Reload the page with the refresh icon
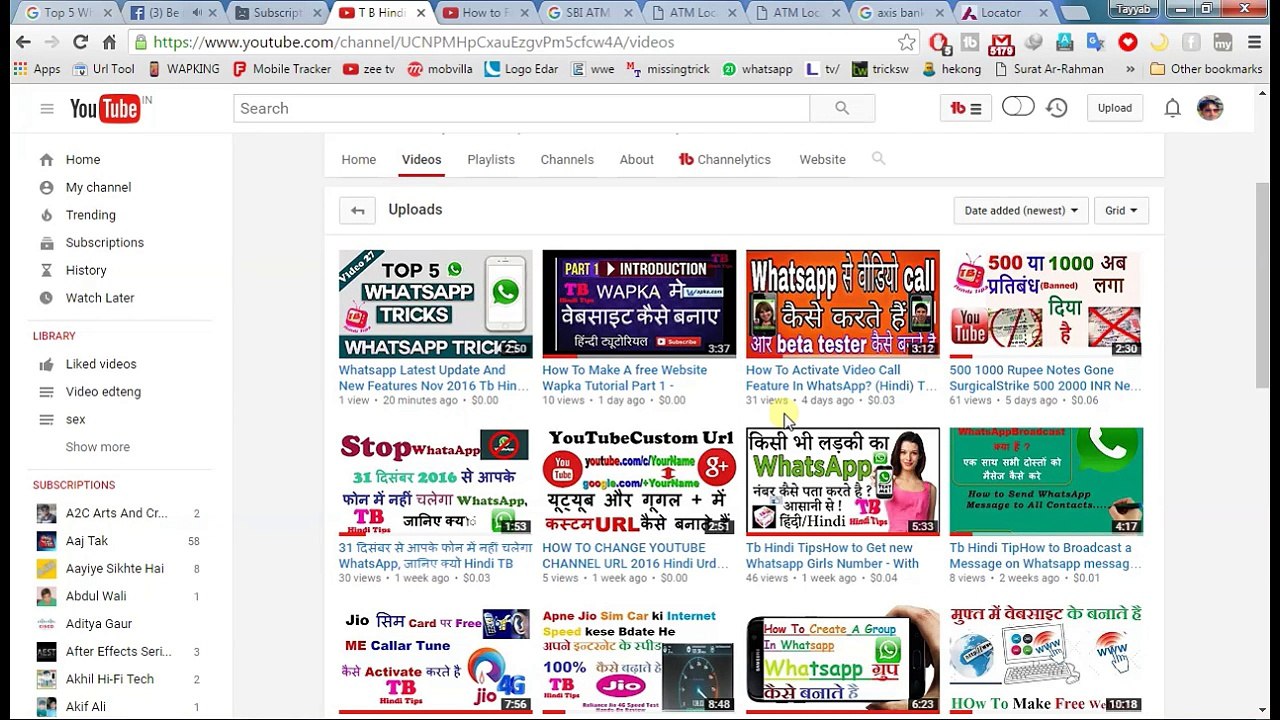Image resolution: width=1280 pixels, height=720 pixels. point(80,42)
